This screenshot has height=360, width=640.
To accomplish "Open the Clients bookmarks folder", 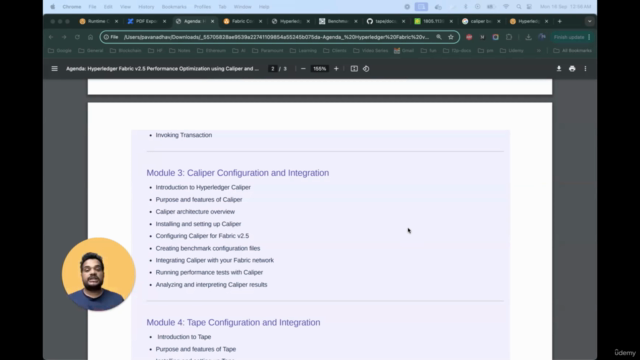I will pyautogui.click(x=335, y=51).
